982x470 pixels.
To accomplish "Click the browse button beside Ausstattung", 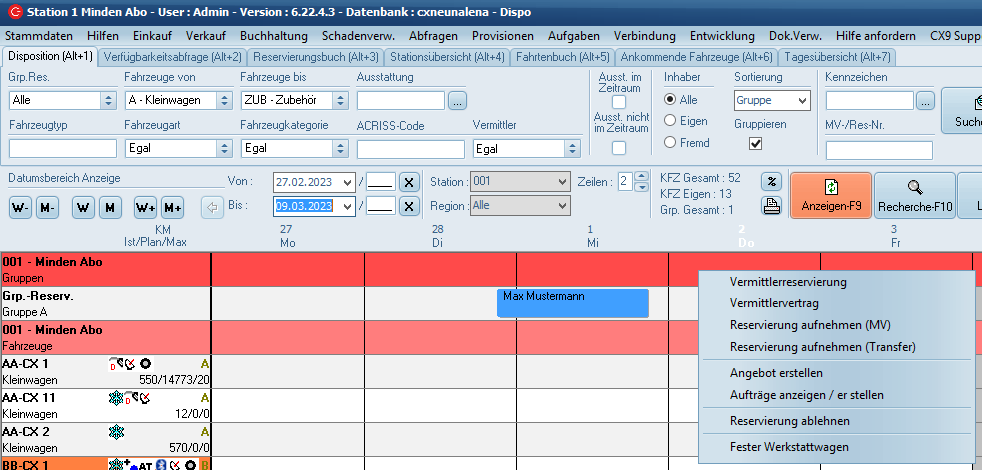I will [x=457, y=100].
